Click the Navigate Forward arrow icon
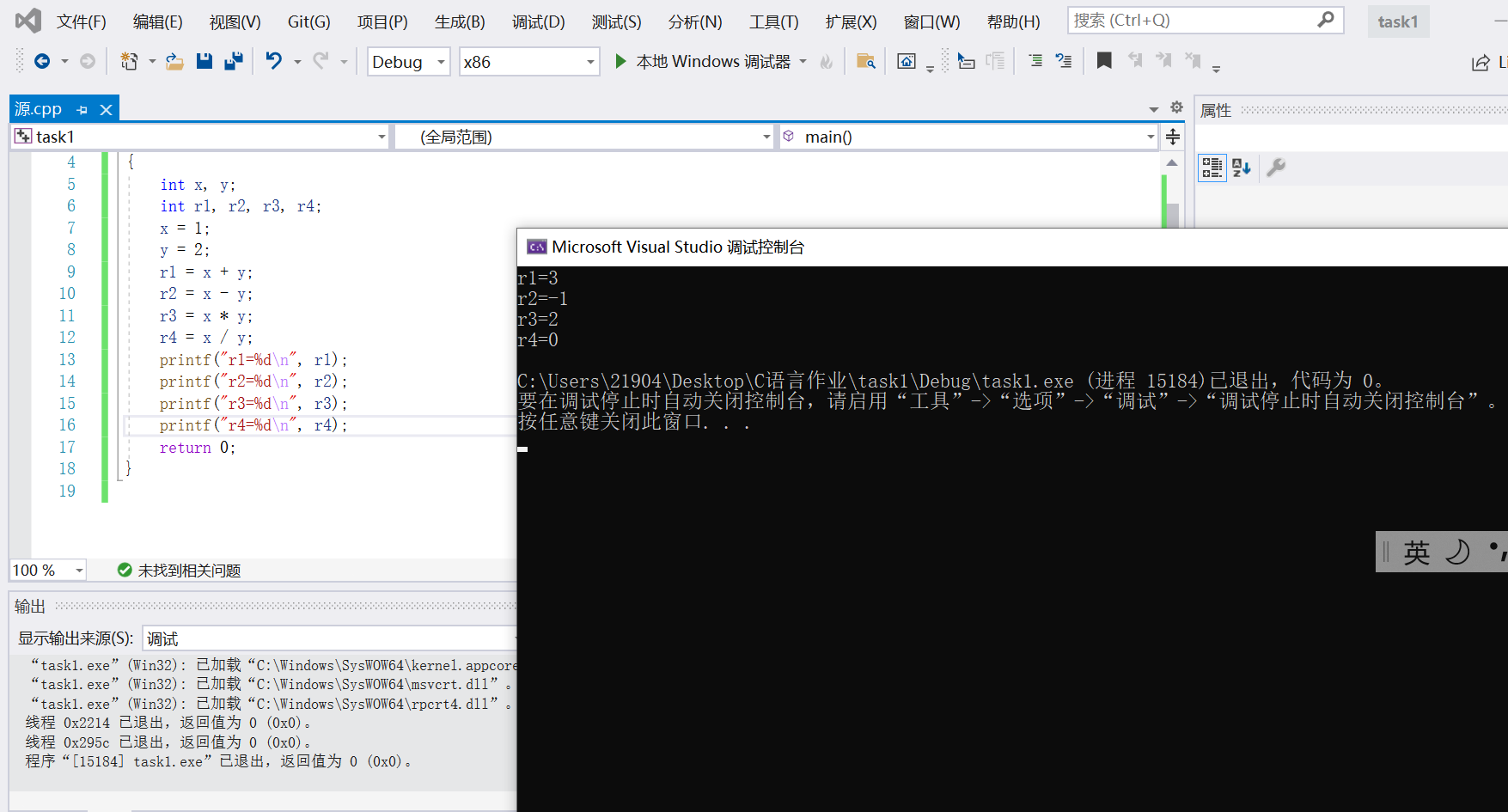This screenshot has width=1508, height=812. pyautogui.click(x=88, y=61)
